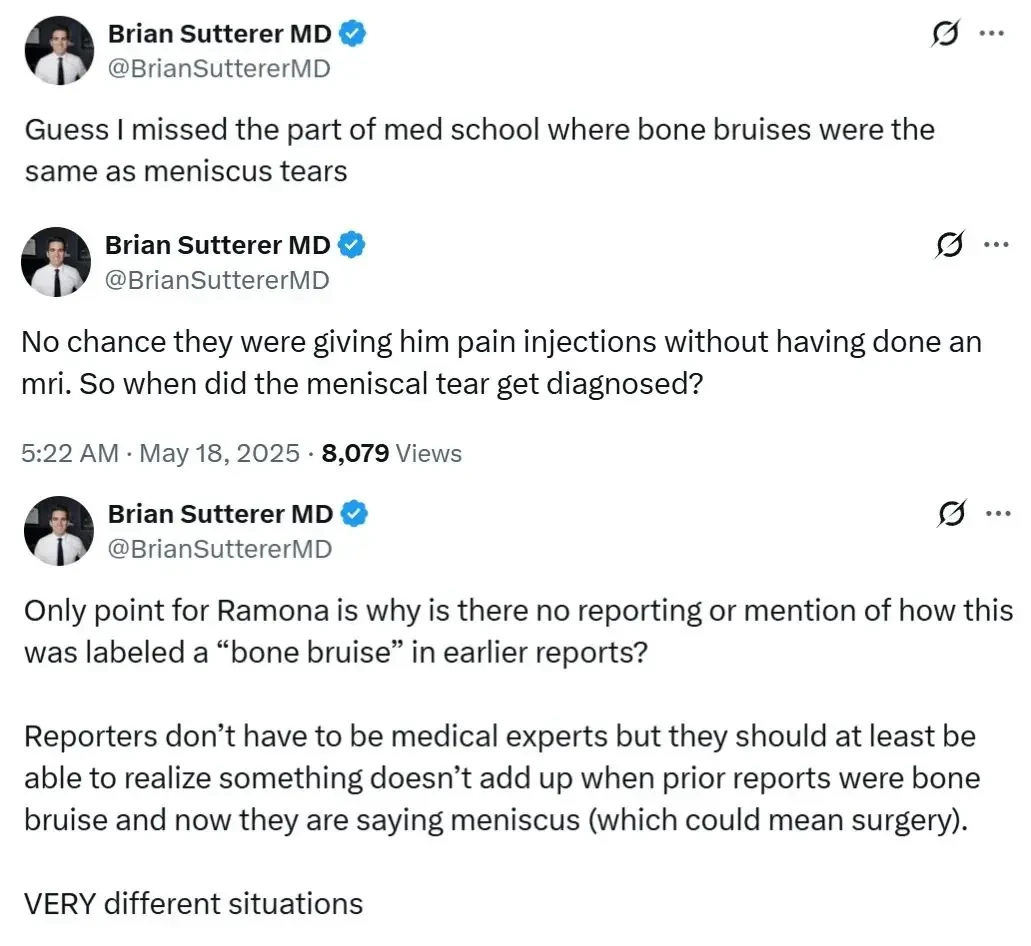This screenshot has width=1031, height=946.
Task: Open the profile picture on first tweet
Action: click(60, 51)
